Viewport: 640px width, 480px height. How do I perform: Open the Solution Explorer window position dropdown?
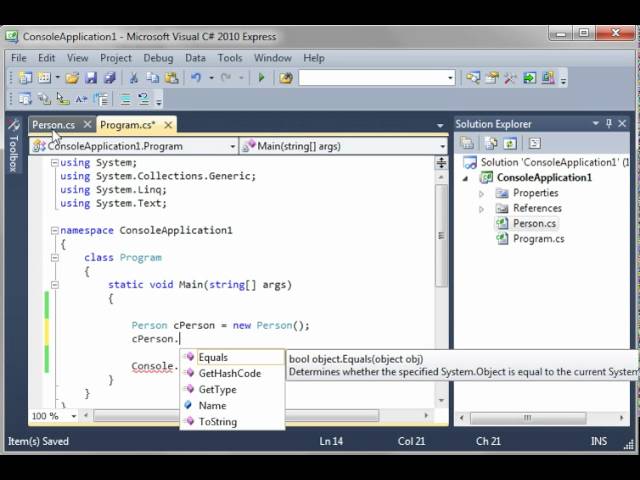(x=596, y=123)
